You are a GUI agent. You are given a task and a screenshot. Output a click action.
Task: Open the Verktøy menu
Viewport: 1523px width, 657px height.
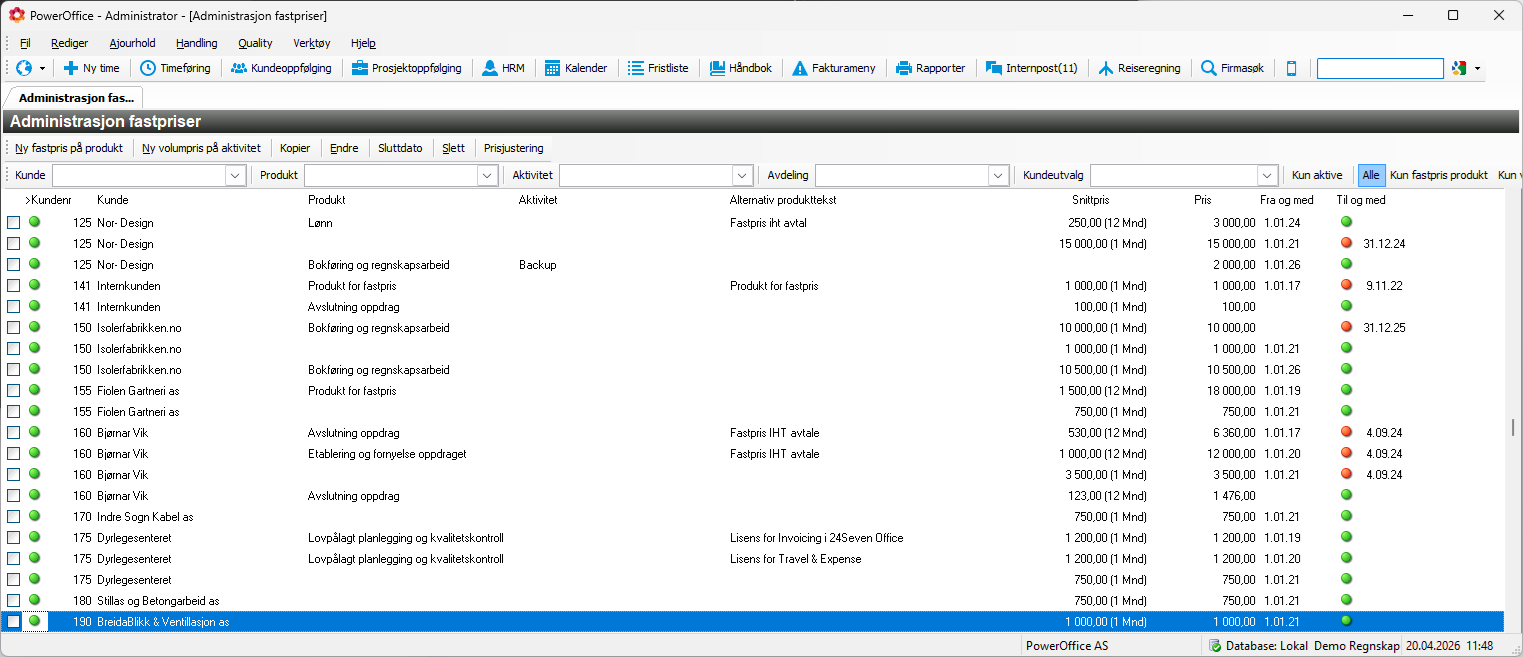point(311,43)
